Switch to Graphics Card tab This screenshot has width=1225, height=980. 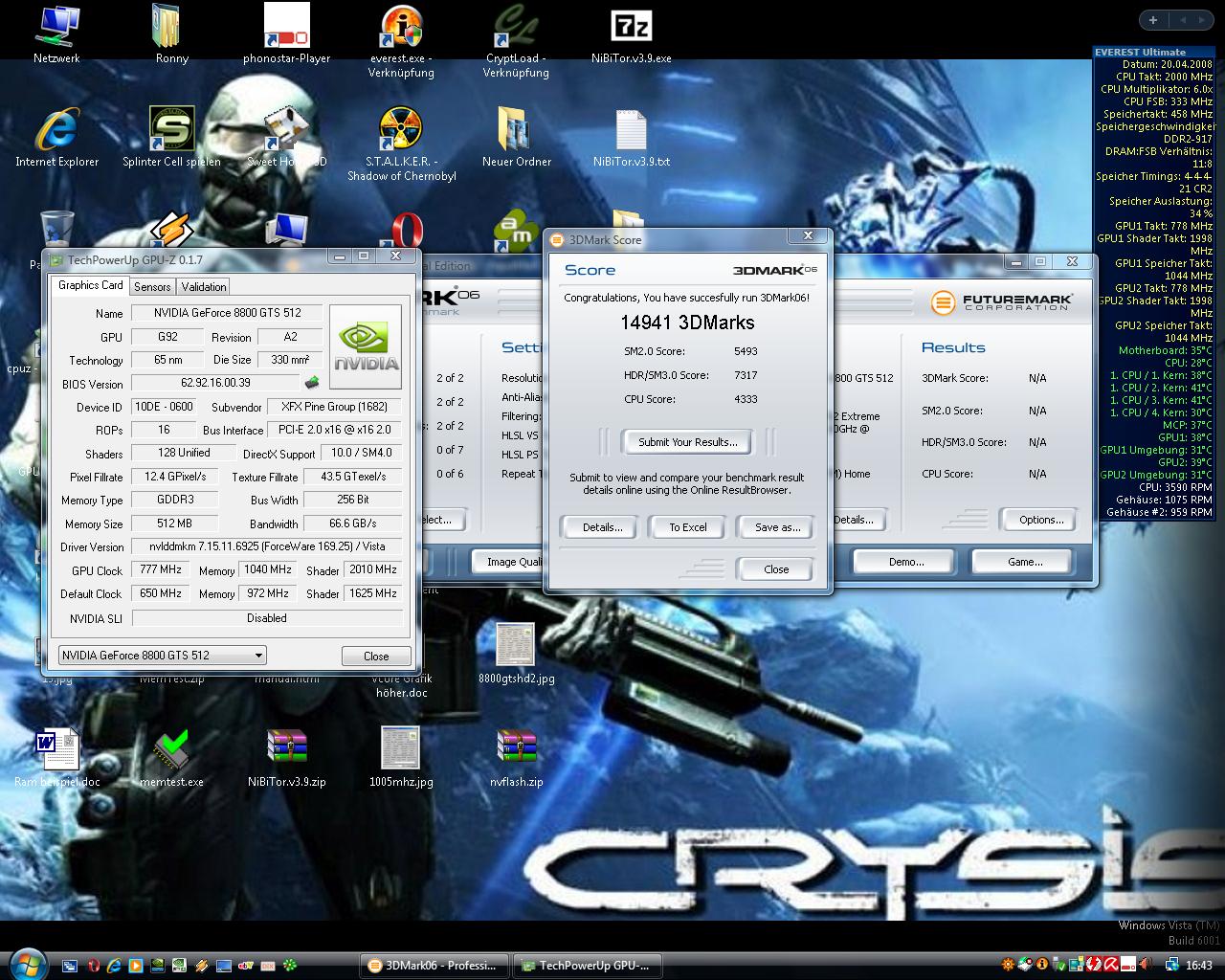click(x=90, y=285)
